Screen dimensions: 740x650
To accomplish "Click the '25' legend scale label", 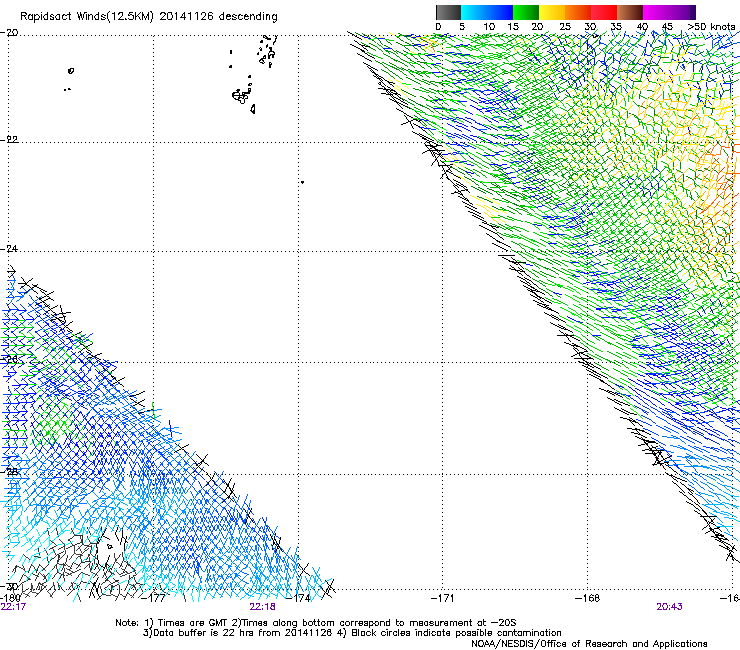I will pyautogui.click(x=565, y=27).
